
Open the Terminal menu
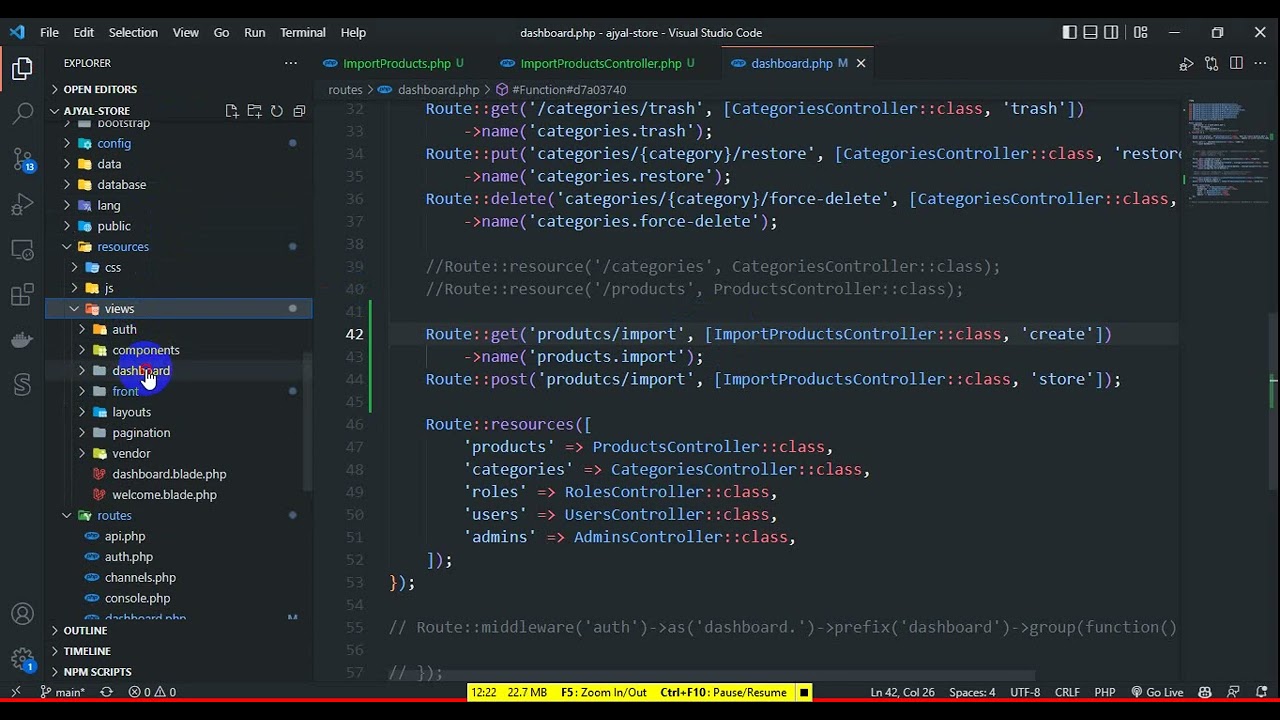pyautogui.click(x=302, y=32)
